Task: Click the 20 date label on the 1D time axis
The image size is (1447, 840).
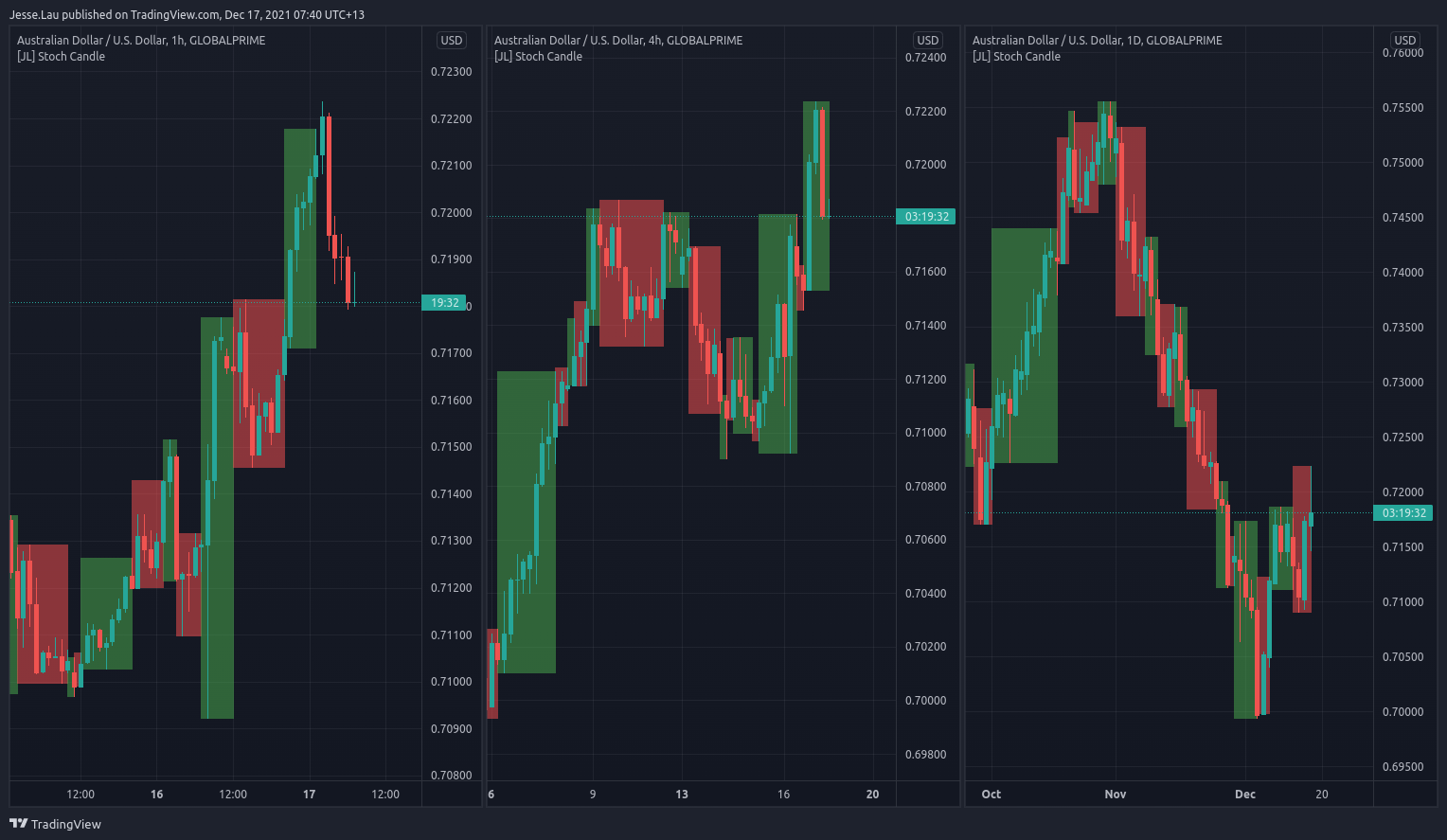Action: 1322,795
